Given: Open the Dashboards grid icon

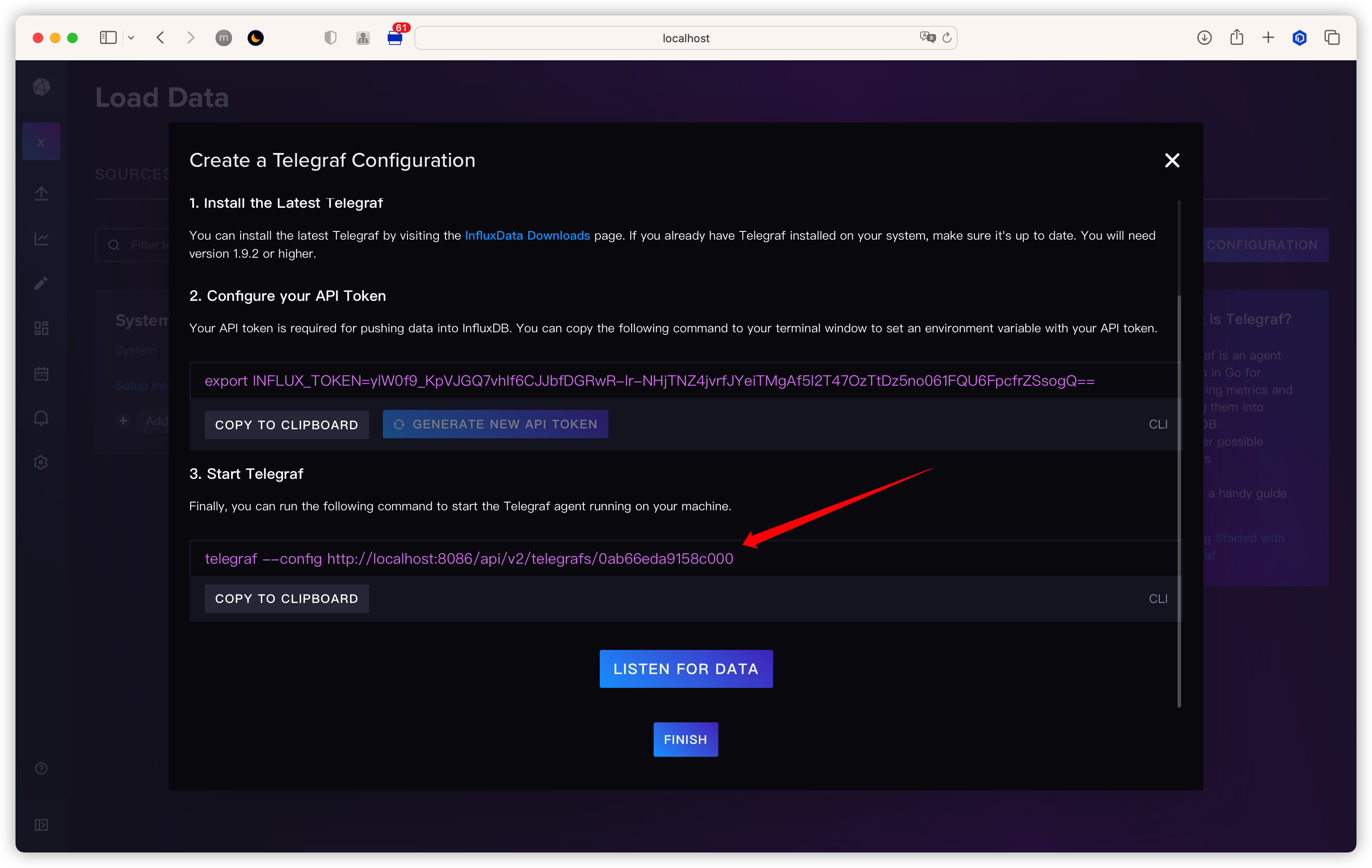Looking at the screenshot, I should point(41,328).
